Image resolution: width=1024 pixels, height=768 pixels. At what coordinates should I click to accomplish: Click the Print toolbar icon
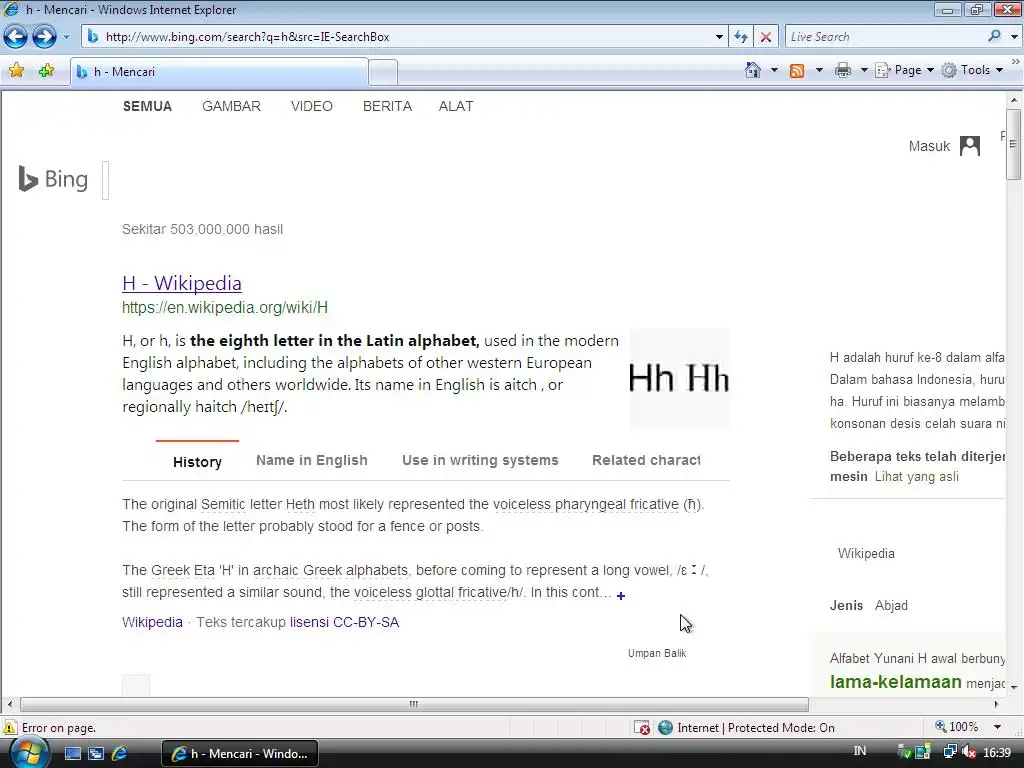click(843, 71)
